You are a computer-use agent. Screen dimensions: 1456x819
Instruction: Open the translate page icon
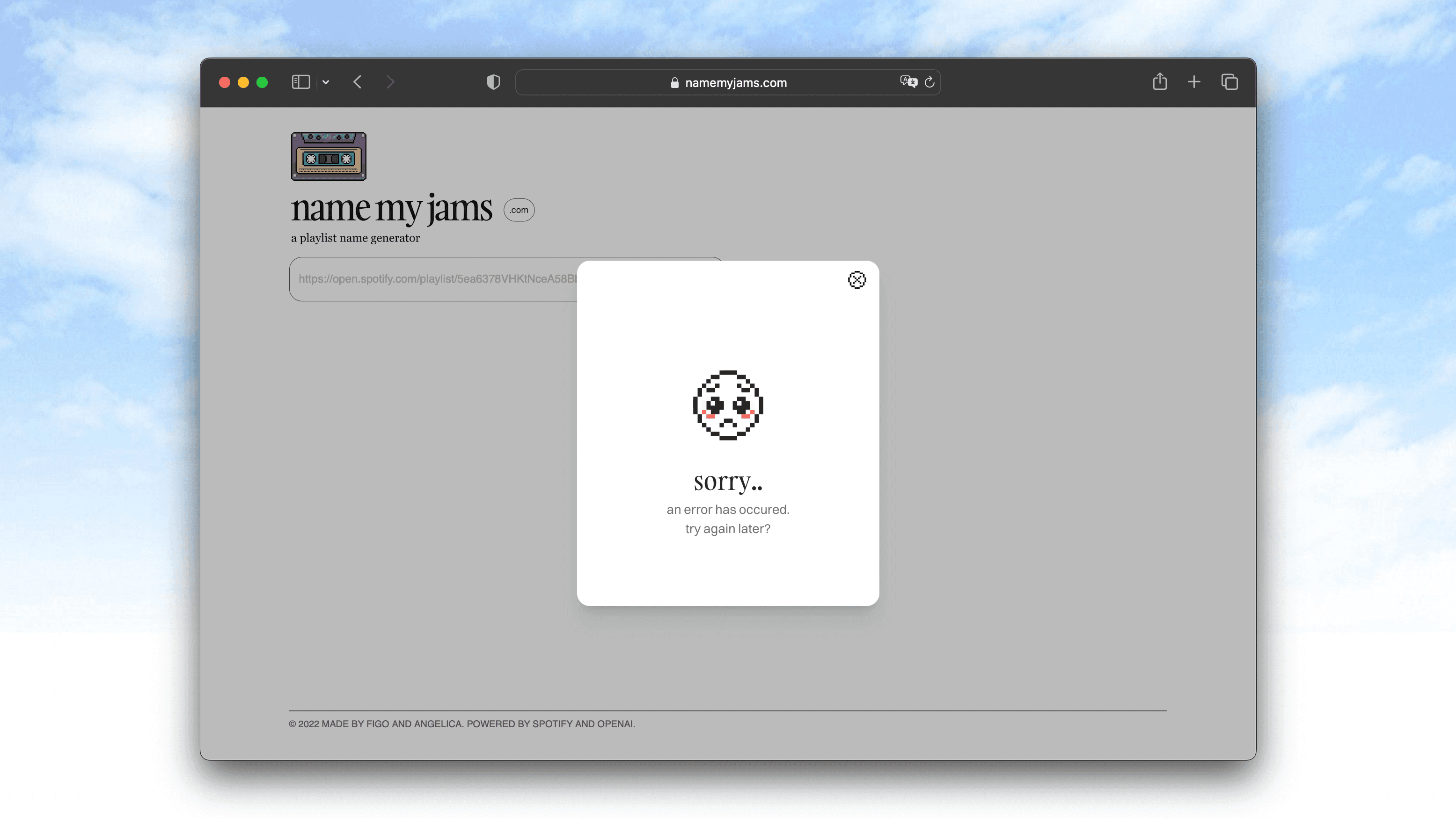click(908, 82)
